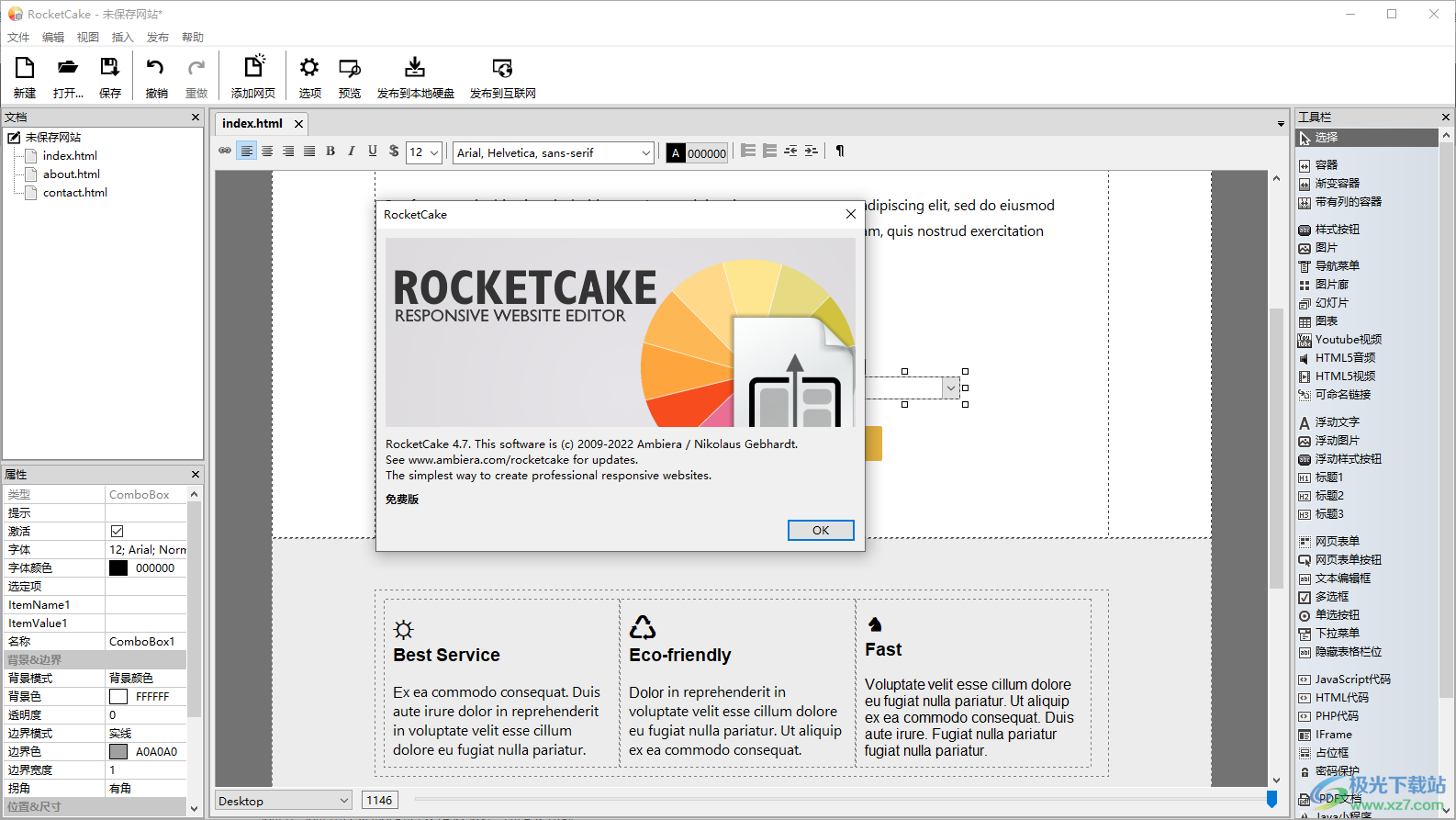The height and width of the screenshot is (820, 1456).
Task: Close the 属性 panel
Action: 195,475
